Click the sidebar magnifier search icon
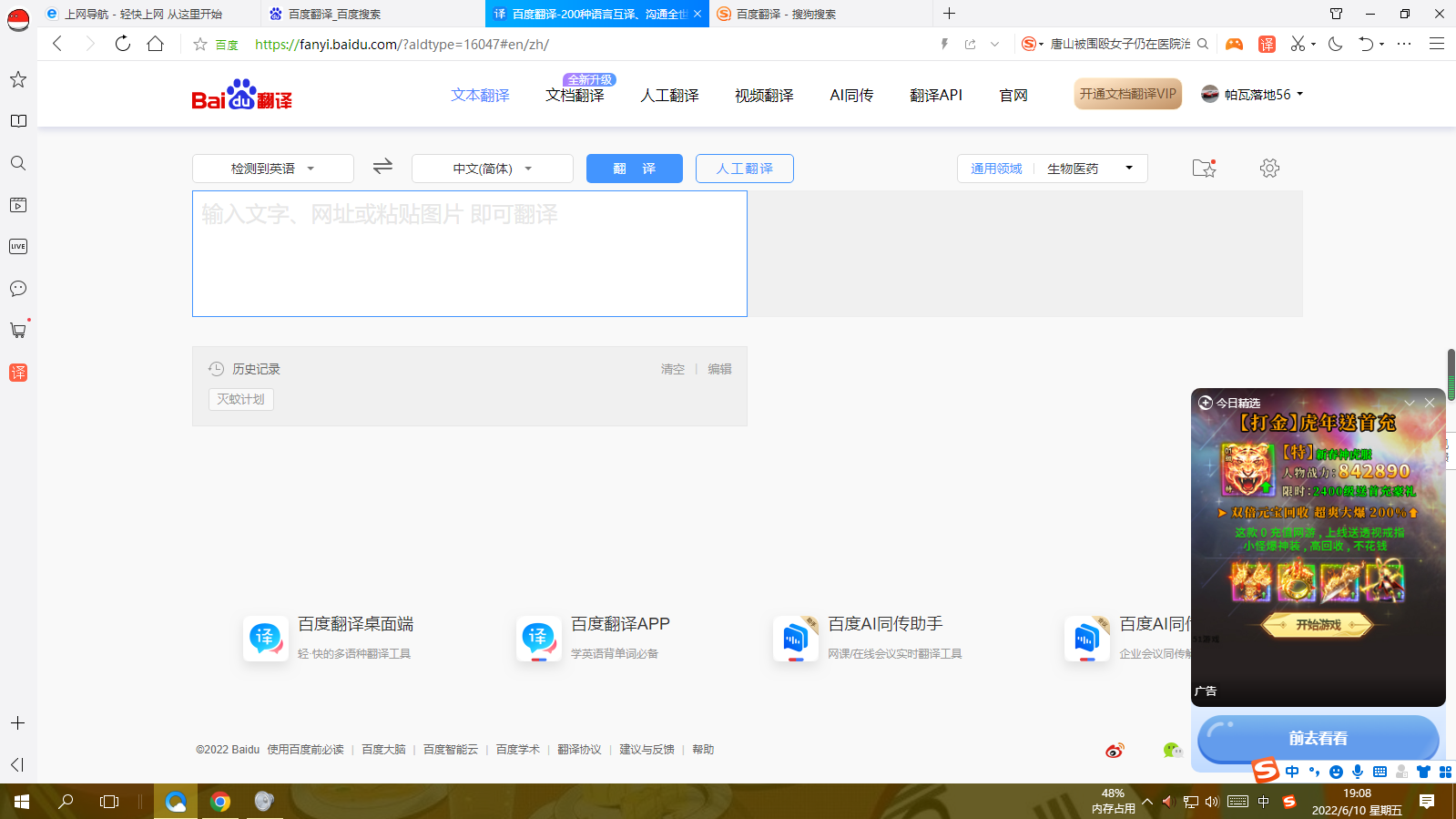This screenshot has width=1456, height=819. pos(18,163)
